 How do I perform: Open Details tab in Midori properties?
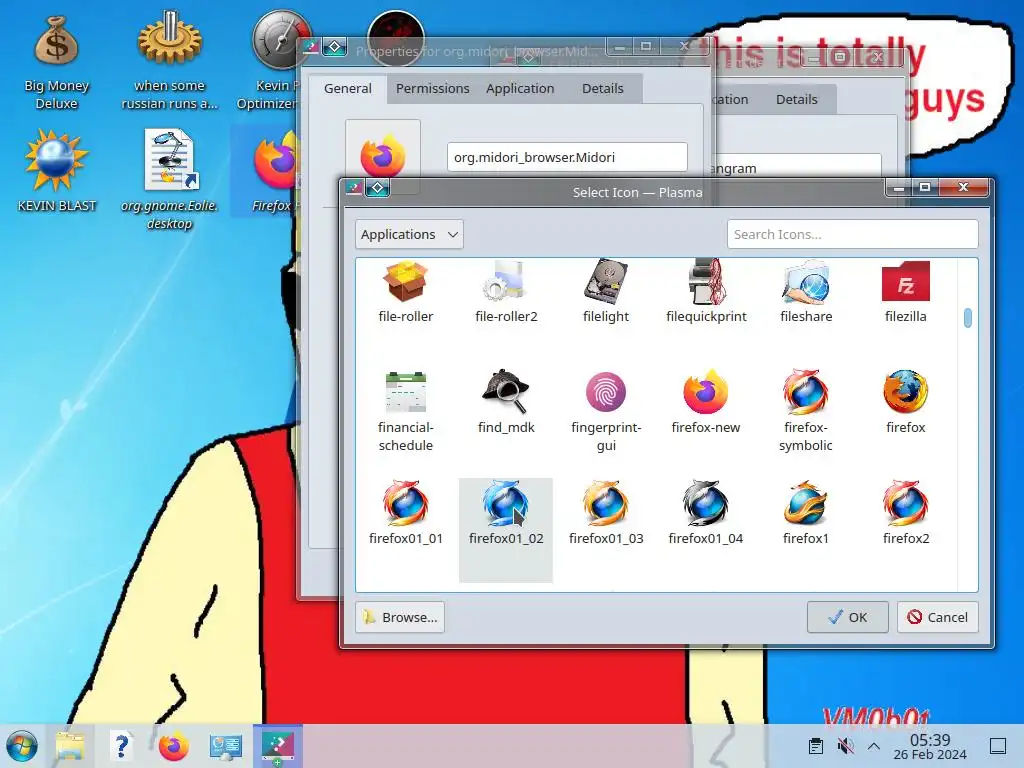(x=603, y=88)
